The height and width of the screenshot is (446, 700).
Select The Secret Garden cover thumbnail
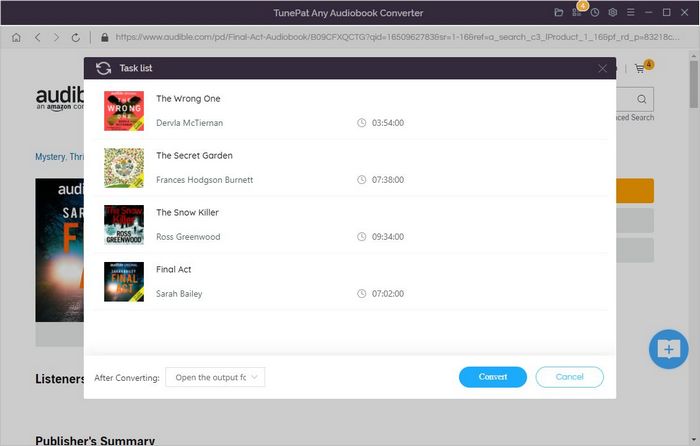[x=124, y=168]
